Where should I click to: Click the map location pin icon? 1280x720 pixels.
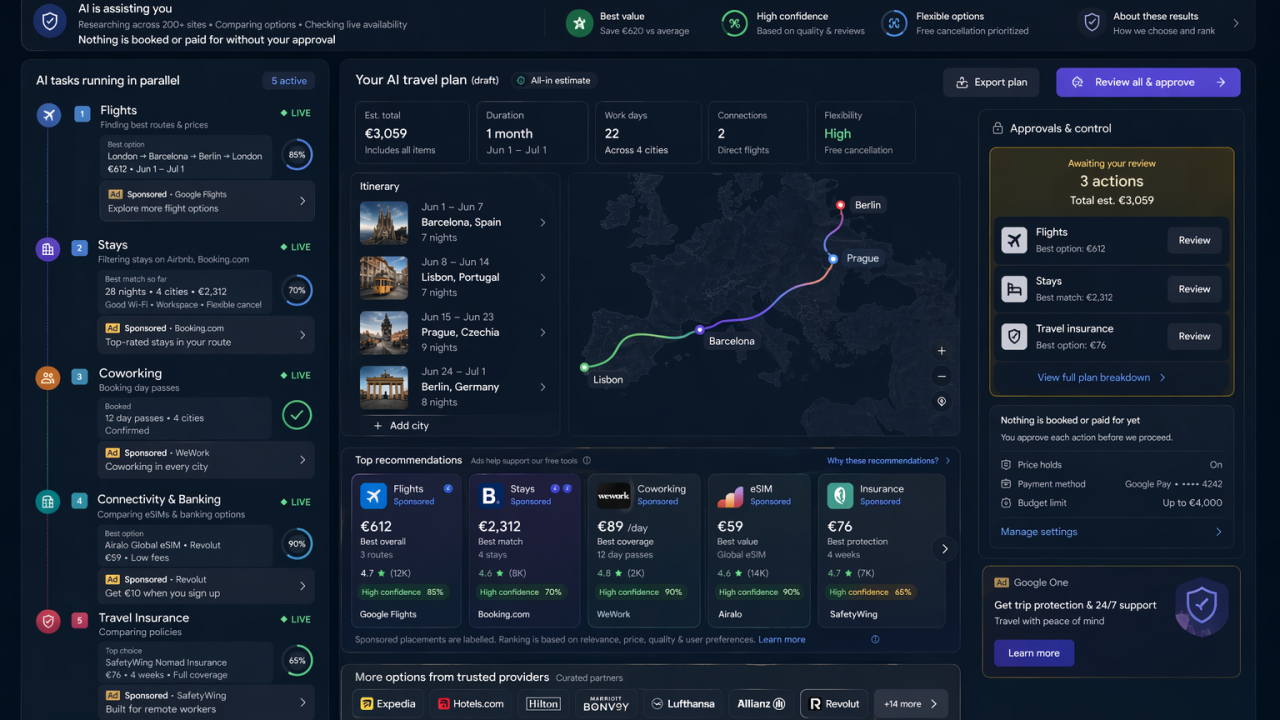941,402
